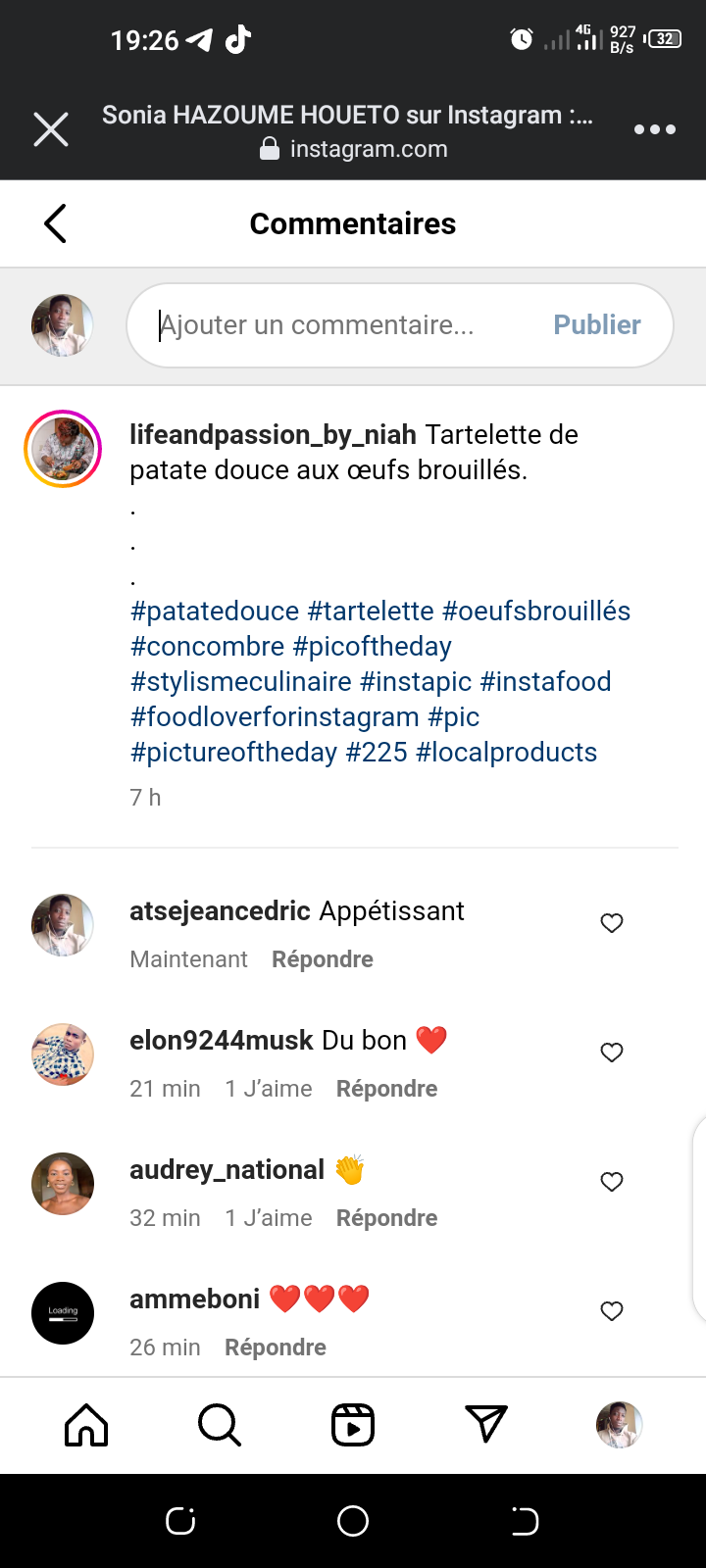
Task: Open direct messages paper plane icon
Action: pos(486,1425)
